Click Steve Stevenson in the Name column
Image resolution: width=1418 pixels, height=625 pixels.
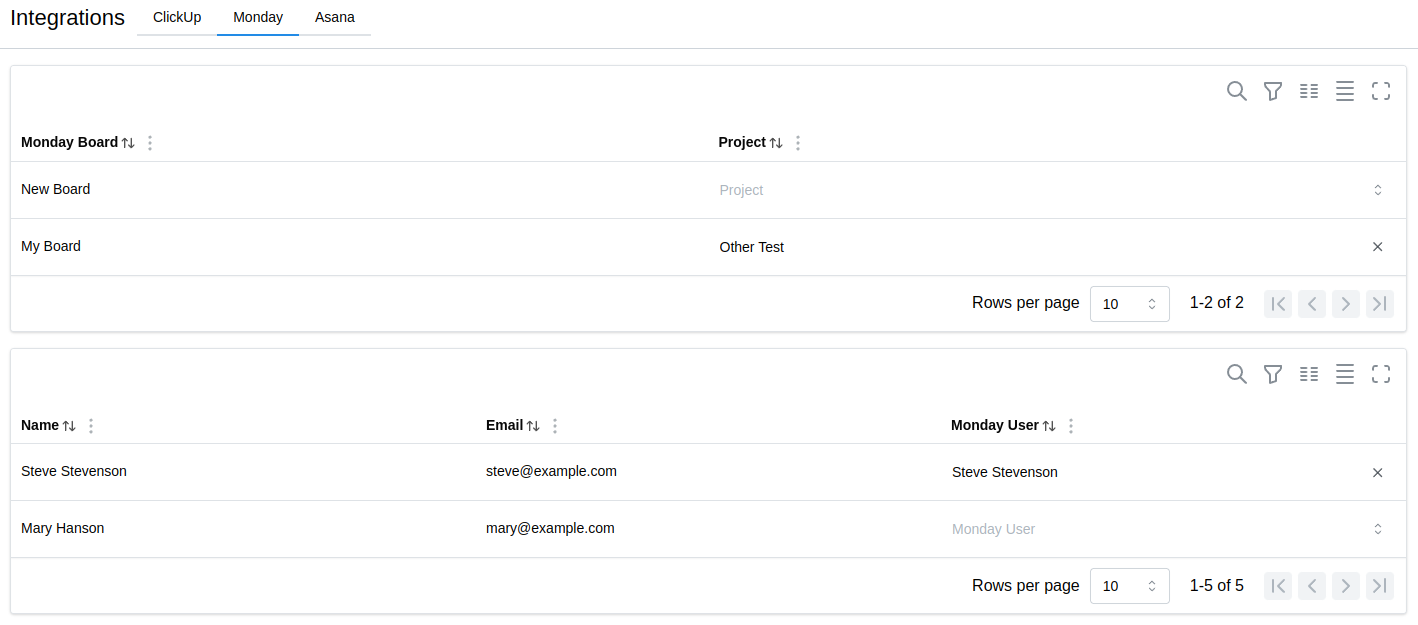[x=74, y=471]
